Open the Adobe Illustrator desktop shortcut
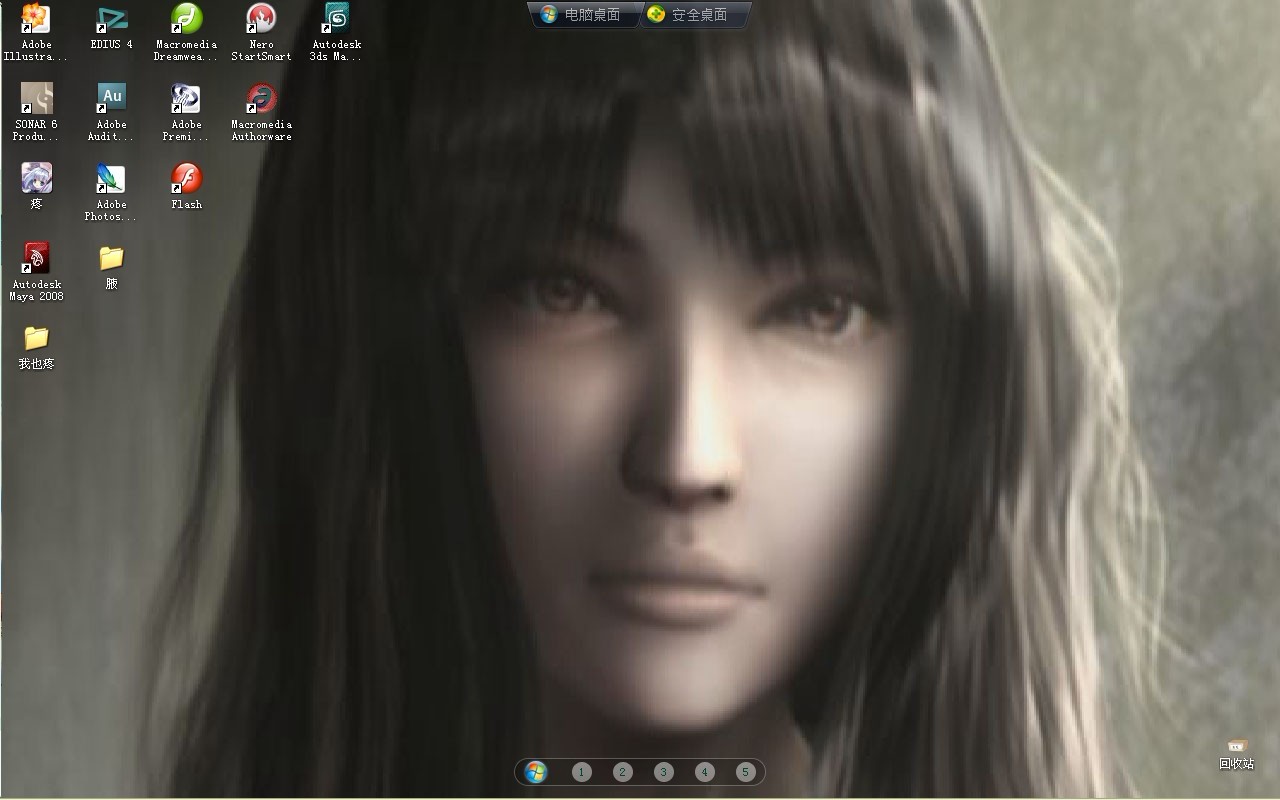The width and height of the screenshot is (1280, 800). (36, 20)
